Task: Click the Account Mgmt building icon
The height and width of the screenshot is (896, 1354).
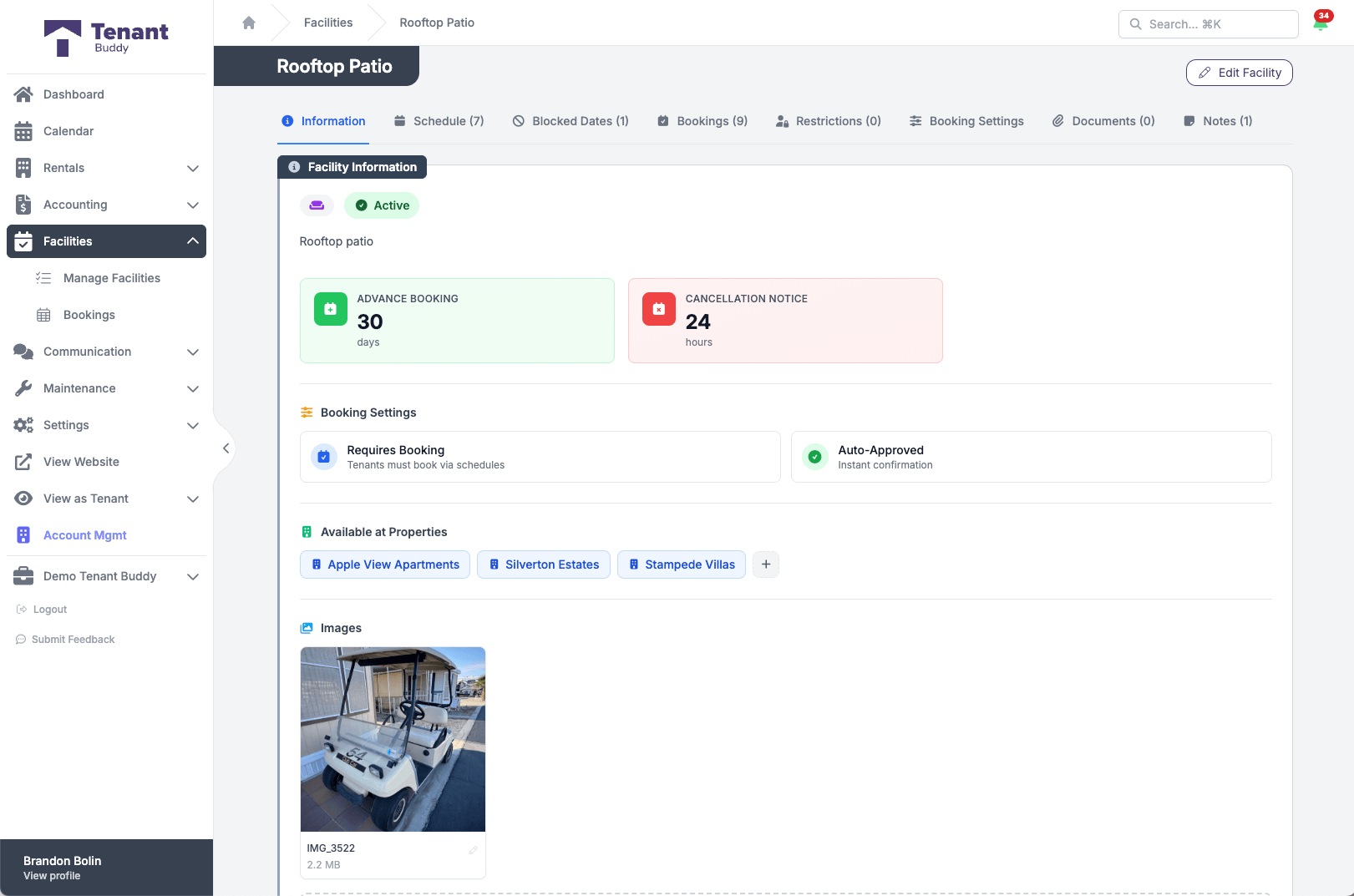Action: 23,535
